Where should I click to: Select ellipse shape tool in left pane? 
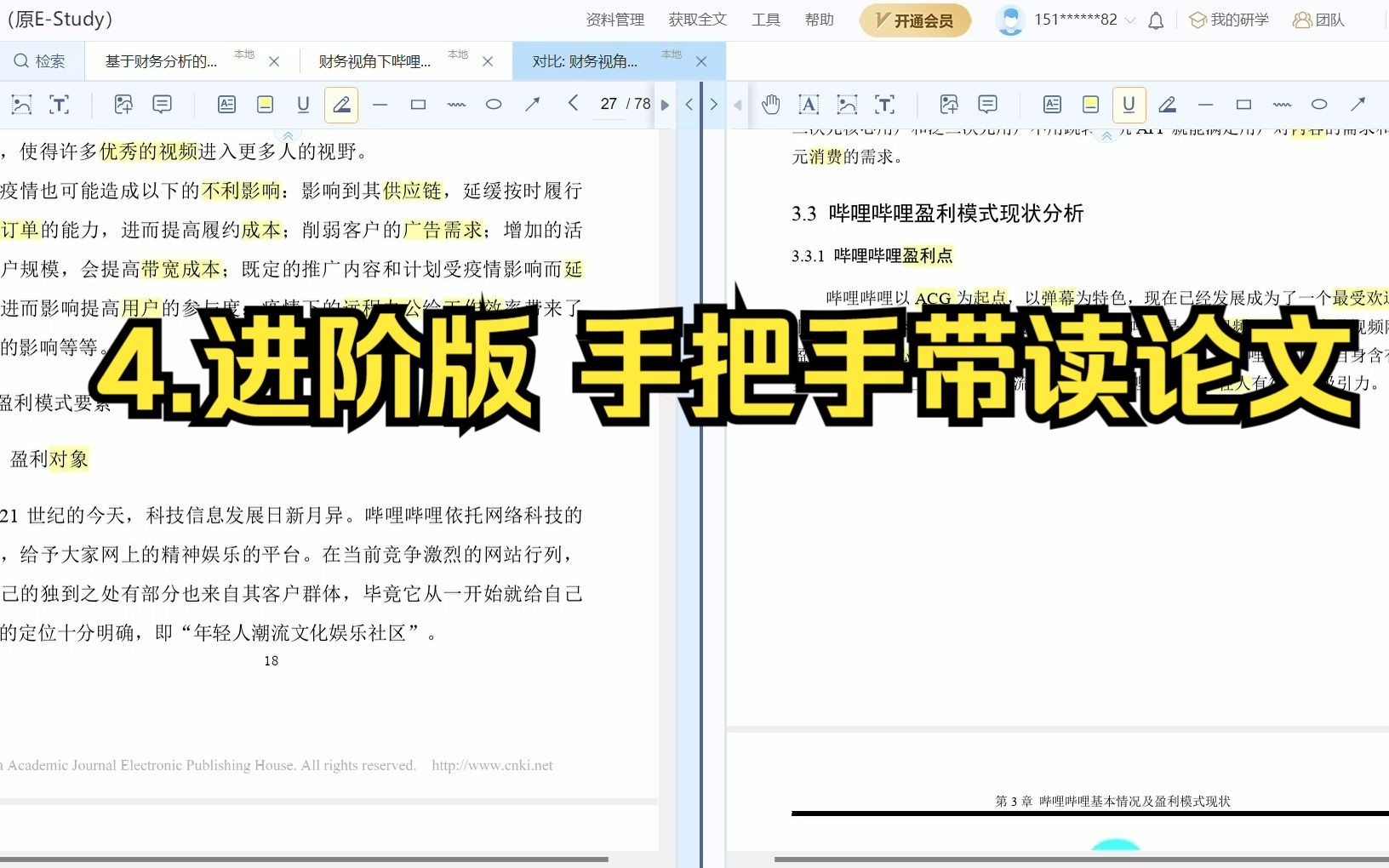point(494,105)
